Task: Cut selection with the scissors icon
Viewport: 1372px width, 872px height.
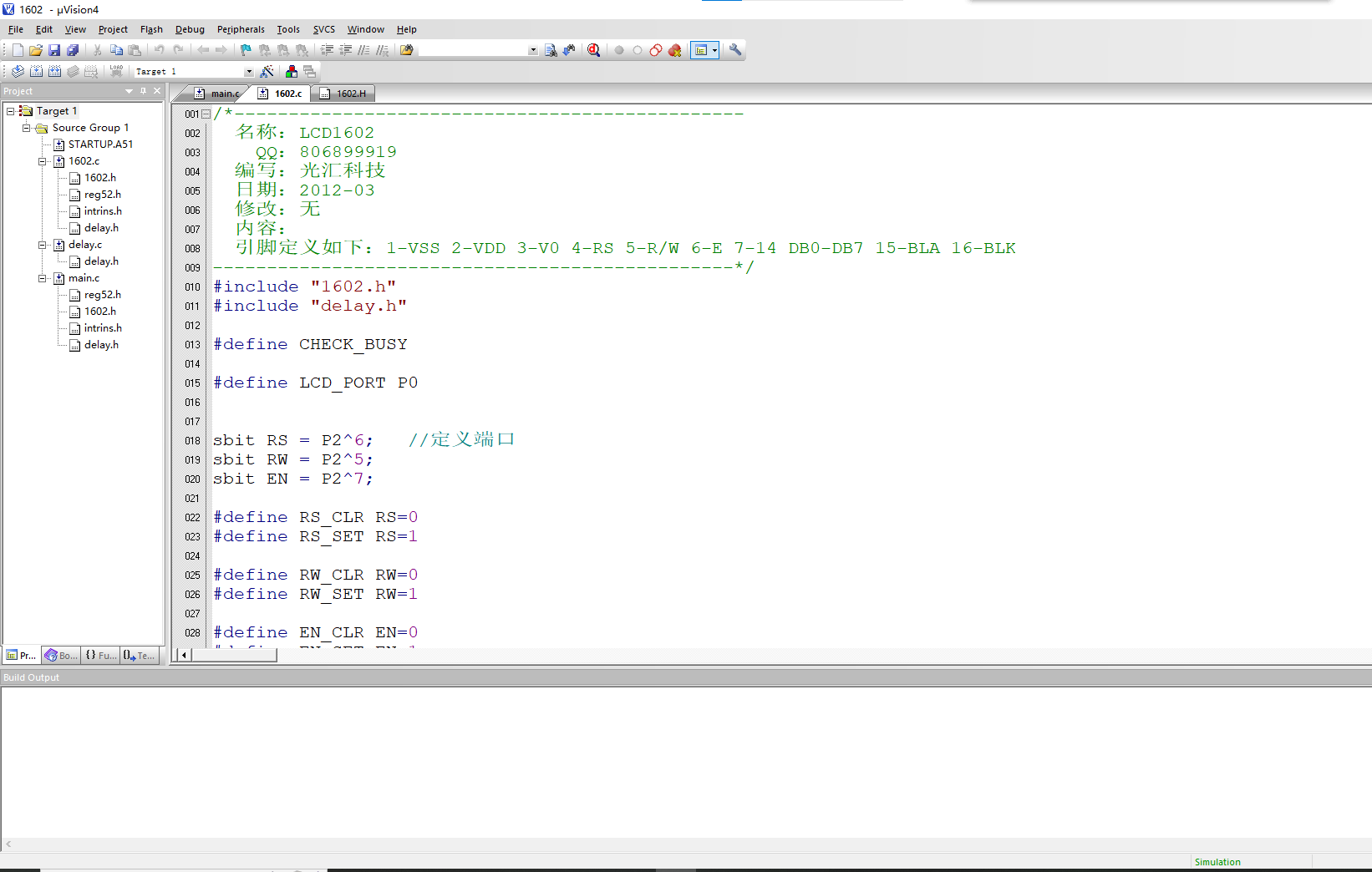Action: (98, 50)
